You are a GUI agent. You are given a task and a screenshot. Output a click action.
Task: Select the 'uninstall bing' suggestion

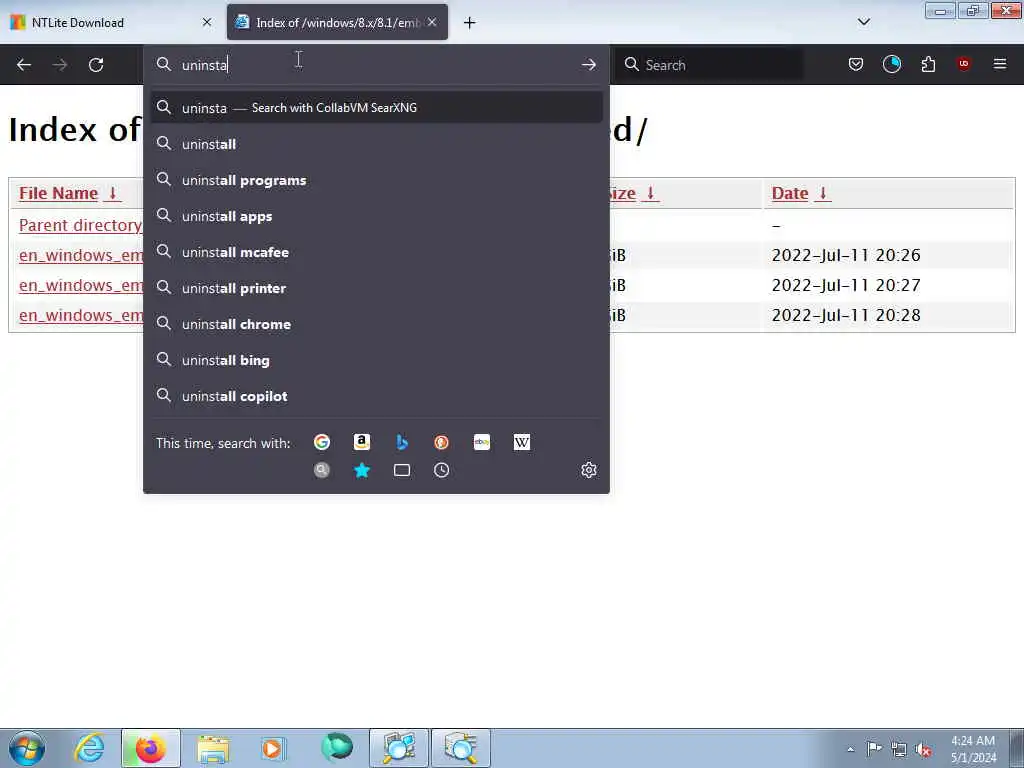pyautogui.click(x=376, y=360)
